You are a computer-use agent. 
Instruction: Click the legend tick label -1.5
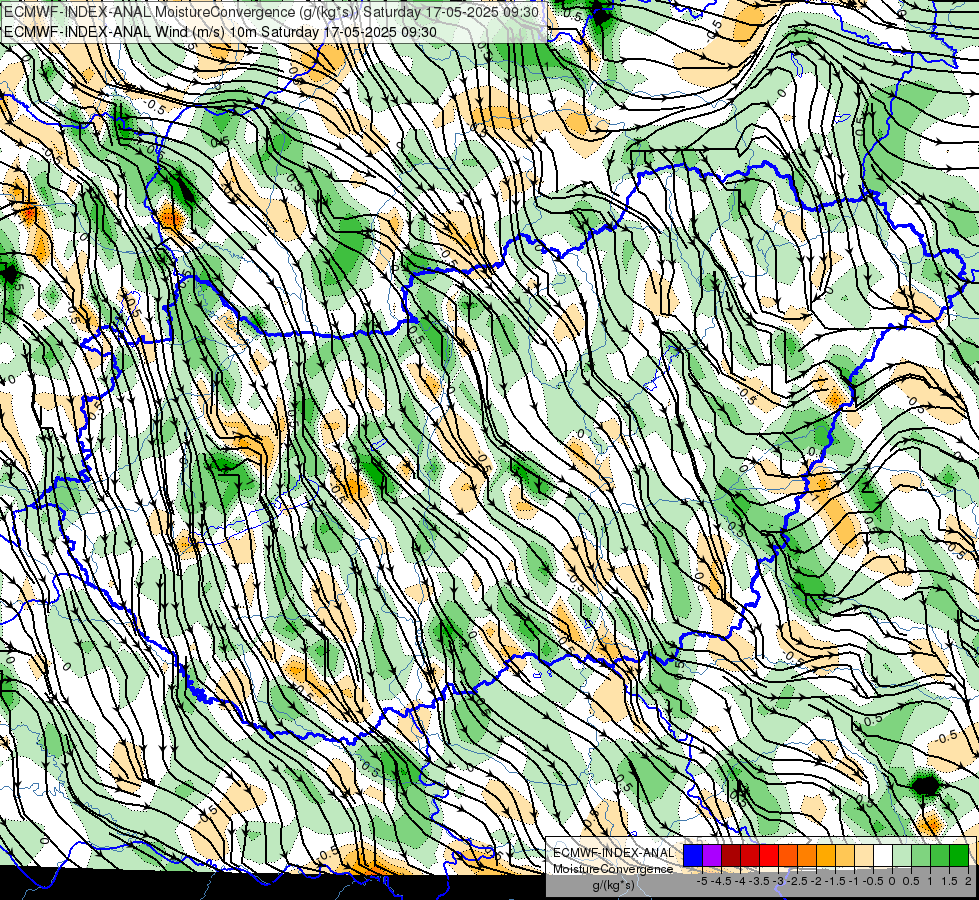(835, 881)
